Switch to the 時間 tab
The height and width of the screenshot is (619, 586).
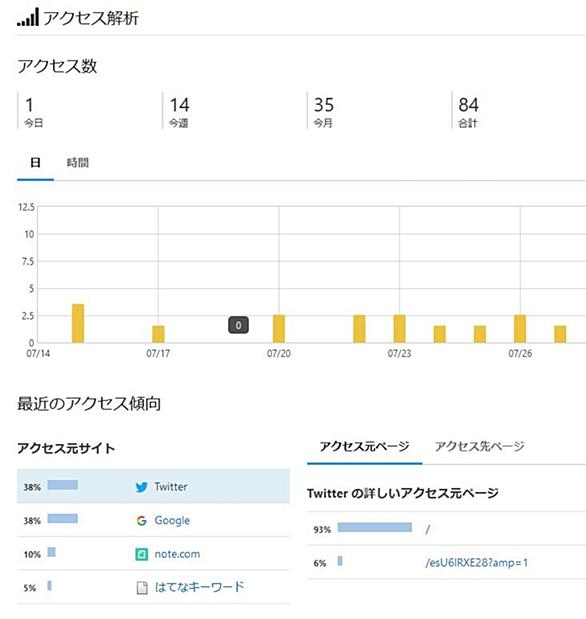point(78,163)
